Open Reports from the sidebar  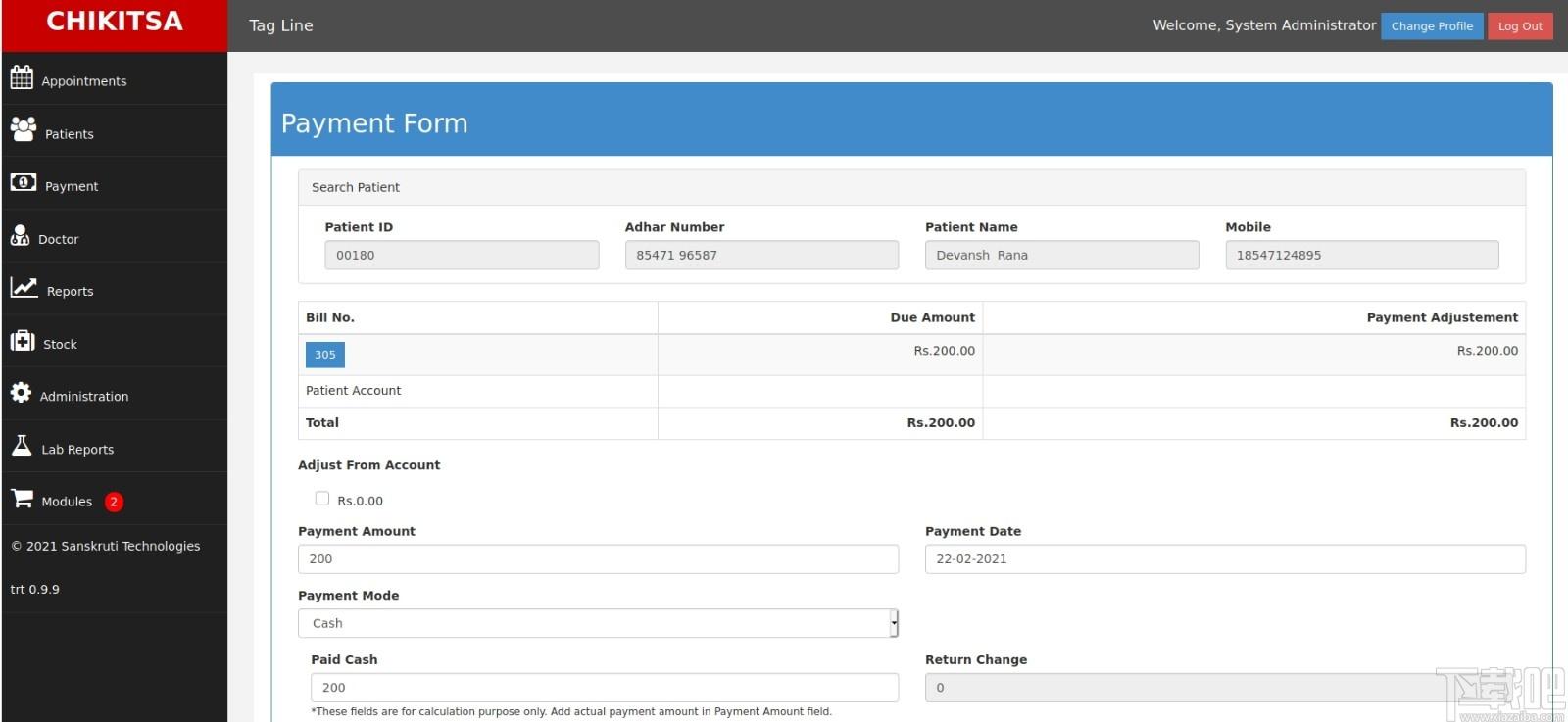pyautogui.click(x=115, y=289)
